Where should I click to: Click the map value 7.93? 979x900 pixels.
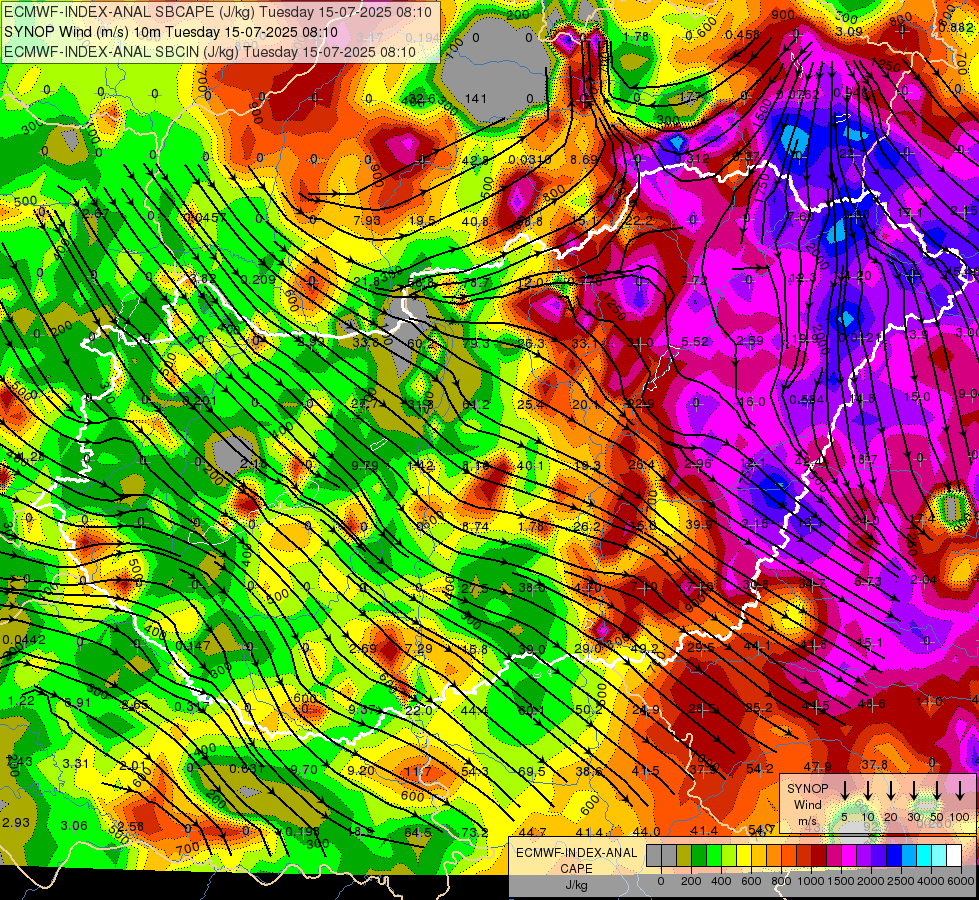[367, 220]
